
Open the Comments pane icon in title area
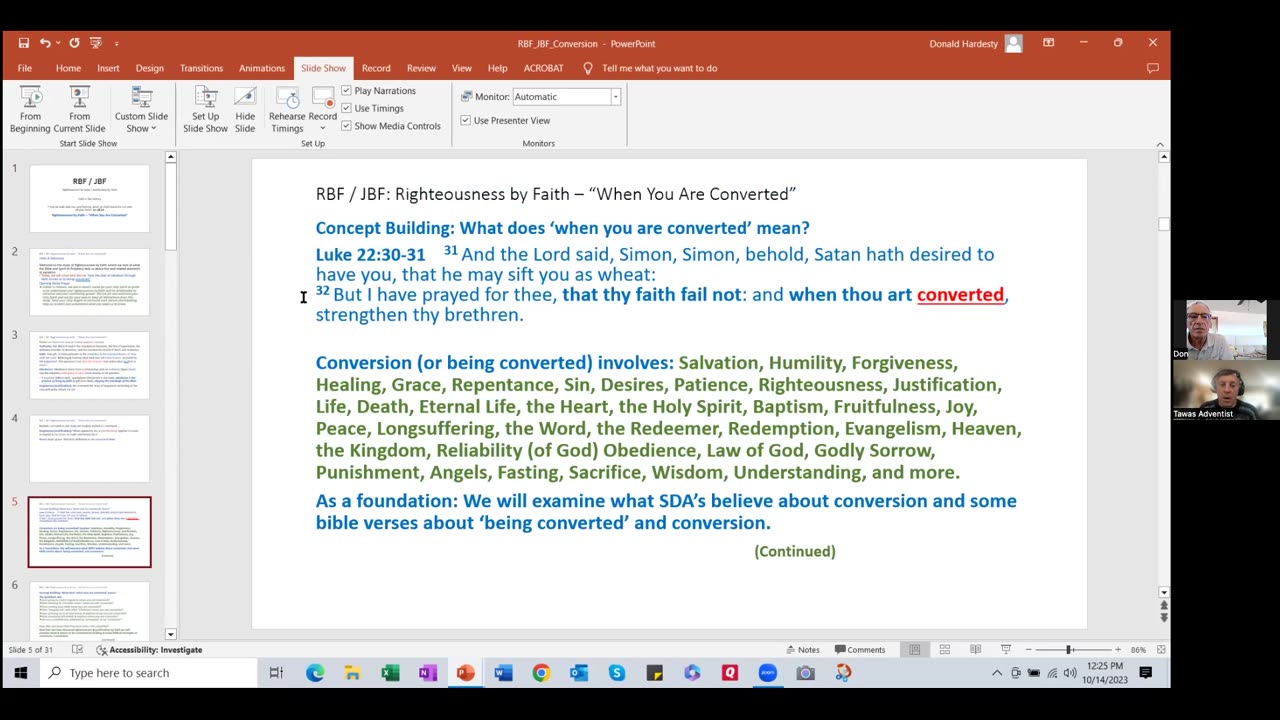point(1153,68)
